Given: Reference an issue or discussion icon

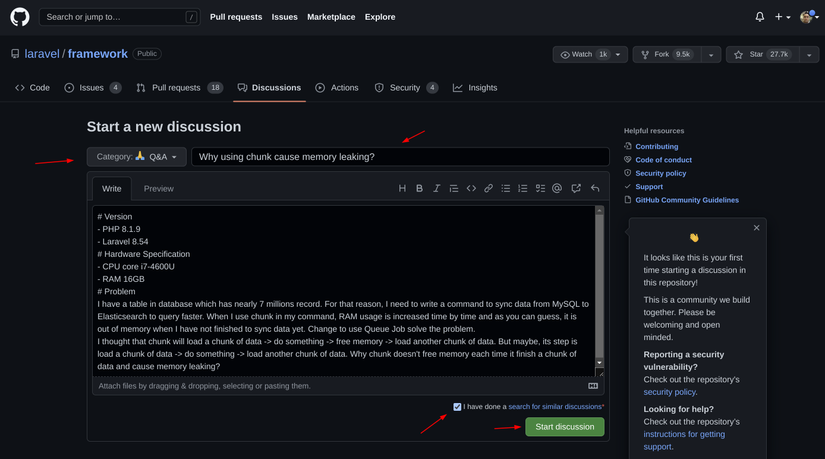Looking at the screenshot, I should click(576, 188).
